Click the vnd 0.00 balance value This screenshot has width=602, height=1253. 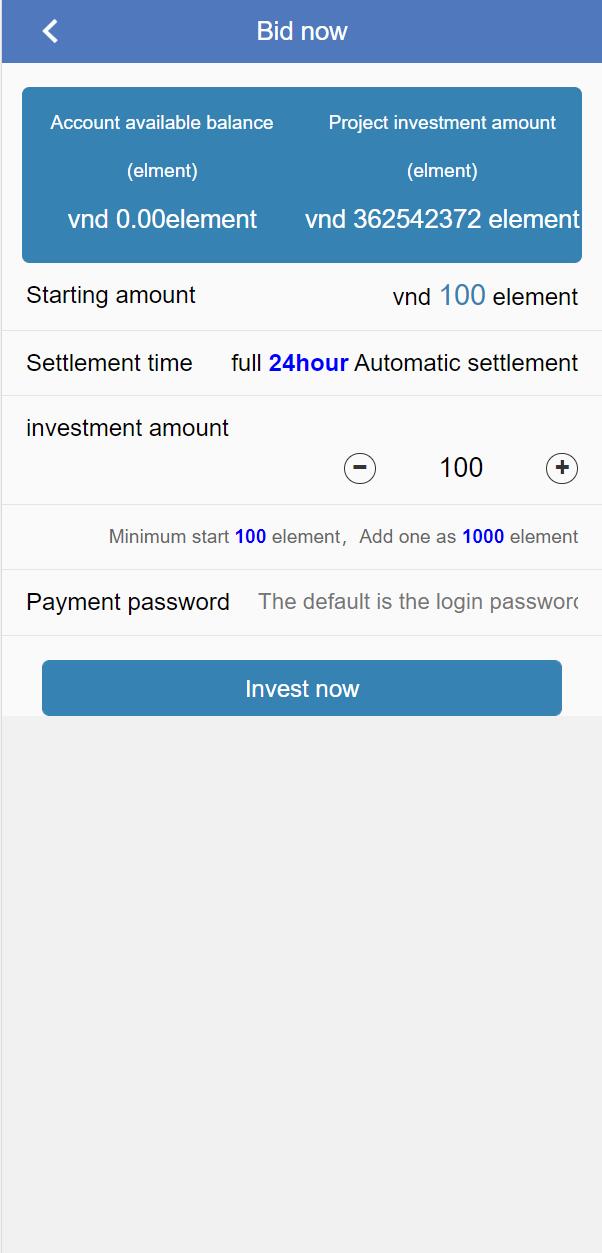coord(162,219)
